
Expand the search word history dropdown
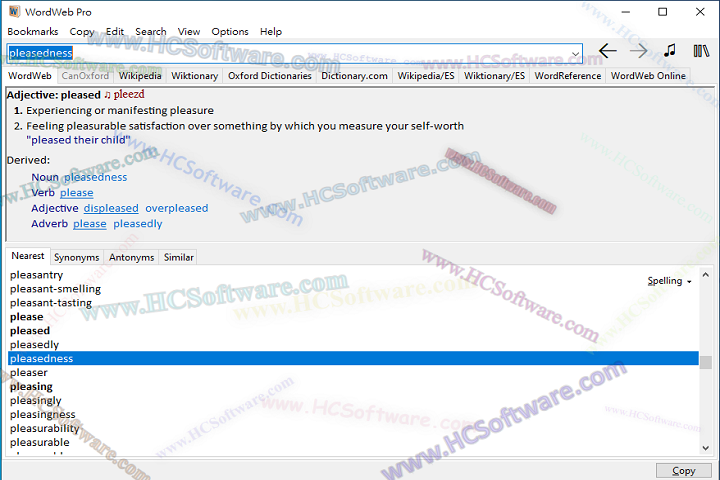coord(575,54)
